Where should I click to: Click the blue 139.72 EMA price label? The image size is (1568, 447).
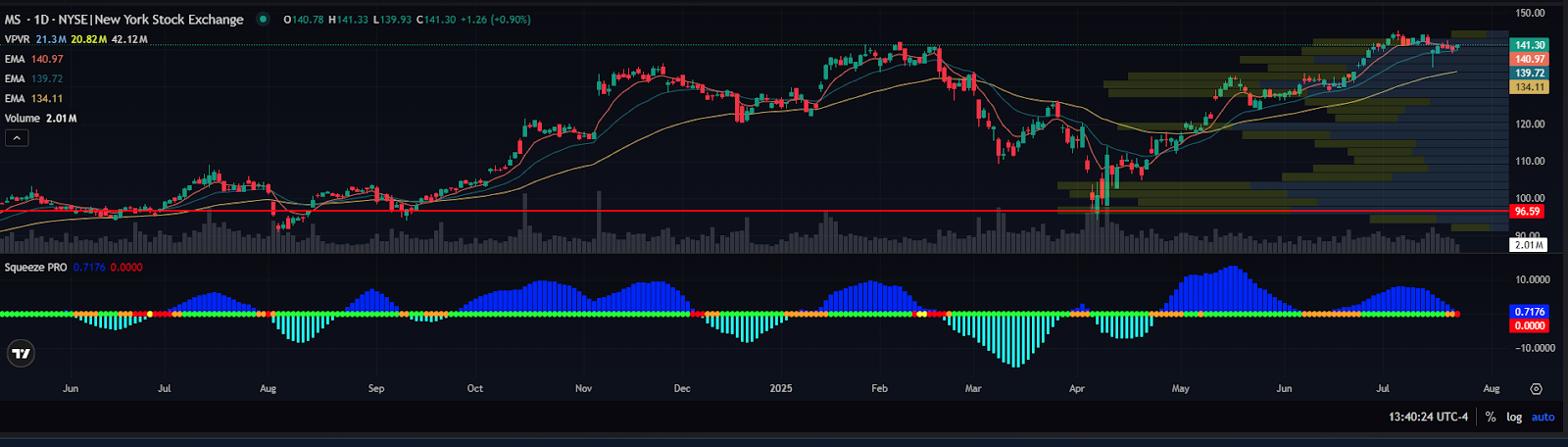(1529, 73)
